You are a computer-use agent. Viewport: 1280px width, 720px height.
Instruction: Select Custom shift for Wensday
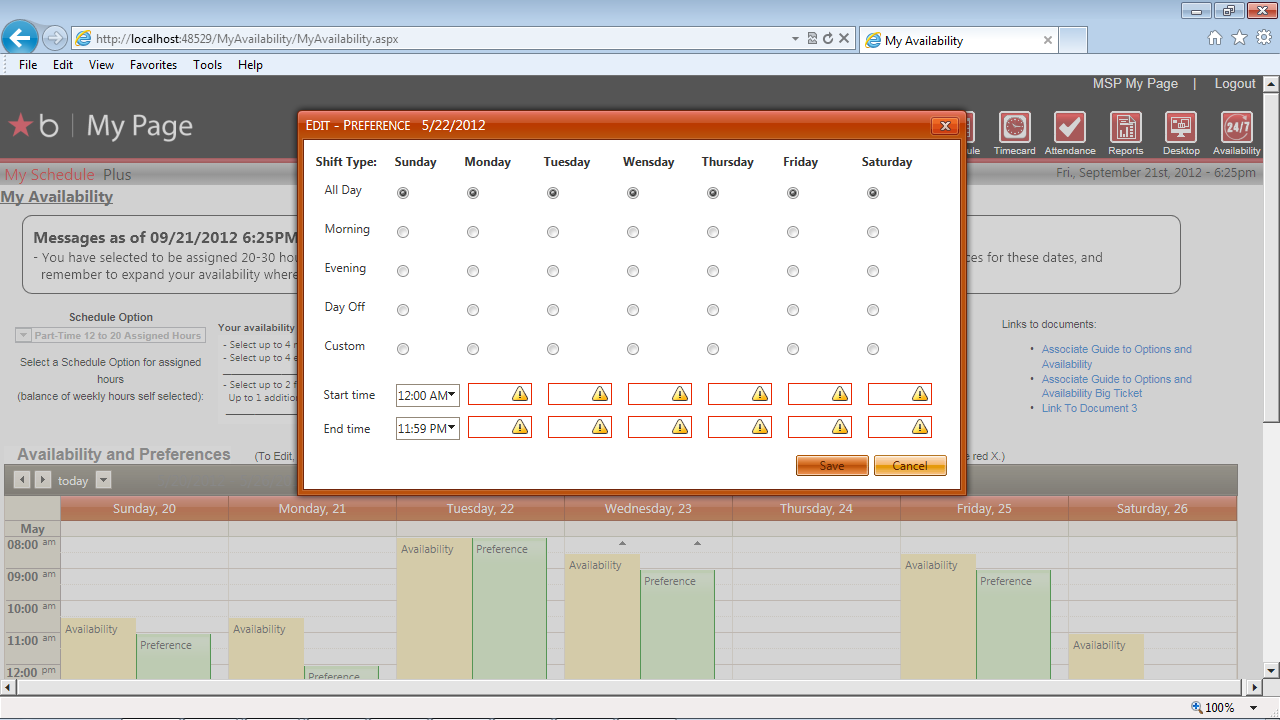(633, 349)
